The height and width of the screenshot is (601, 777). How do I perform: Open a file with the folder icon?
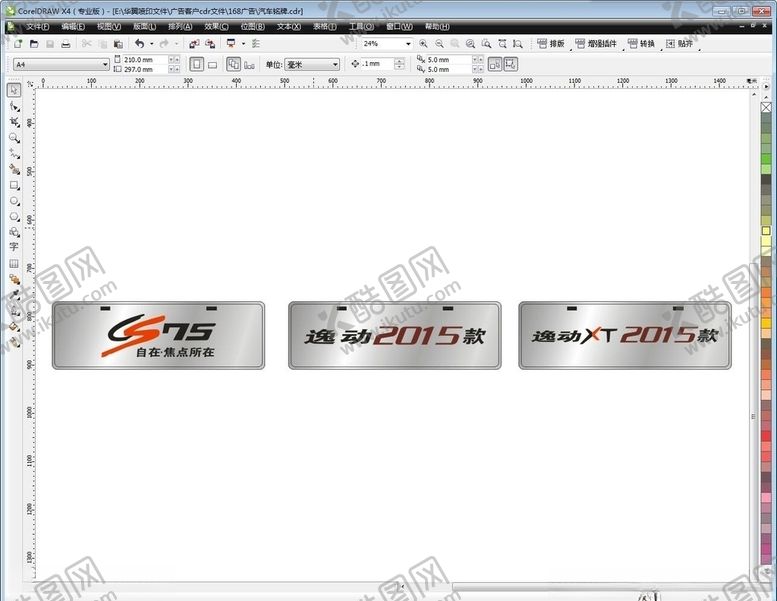pyautogui.click(x=34, y=44)
